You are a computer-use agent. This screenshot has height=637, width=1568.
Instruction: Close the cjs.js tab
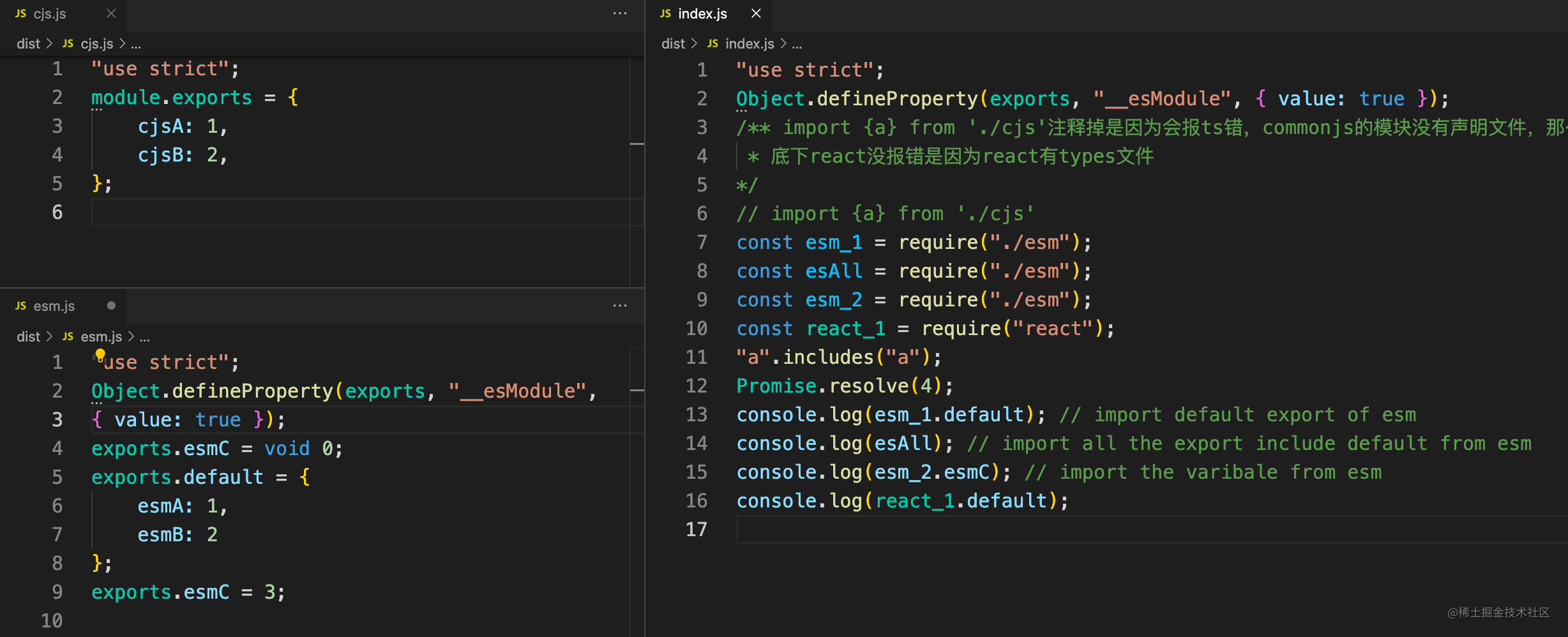click(x=111, y=13)
